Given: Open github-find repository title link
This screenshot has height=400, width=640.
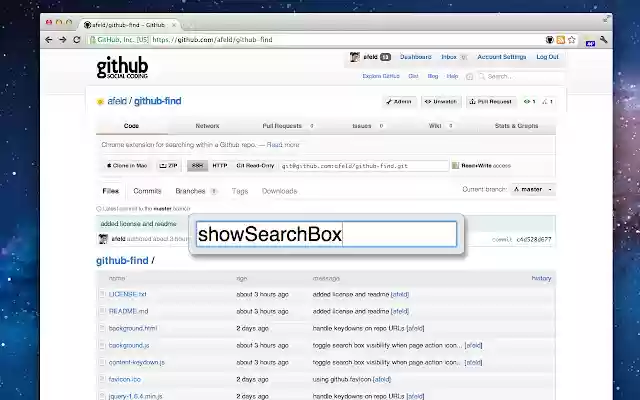Looking at the screenshot, I should (x=158, y=101).
